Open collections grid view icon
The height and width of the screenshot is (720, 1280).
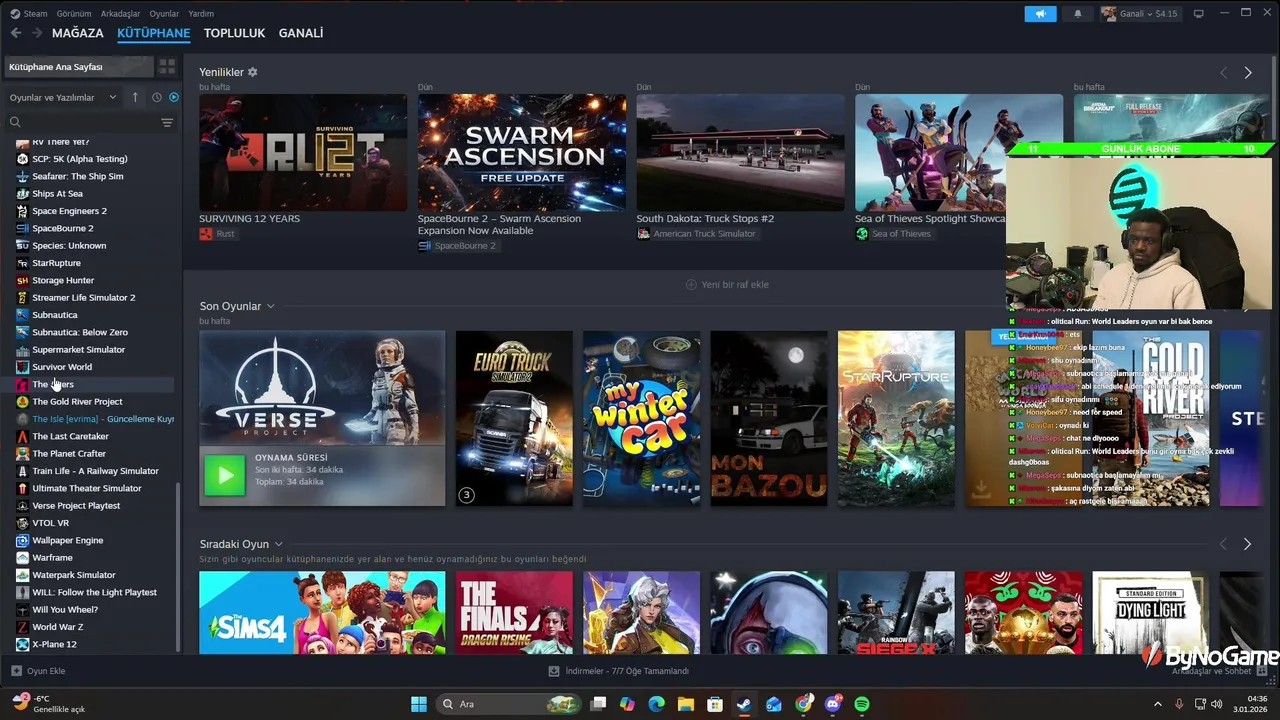167,67
